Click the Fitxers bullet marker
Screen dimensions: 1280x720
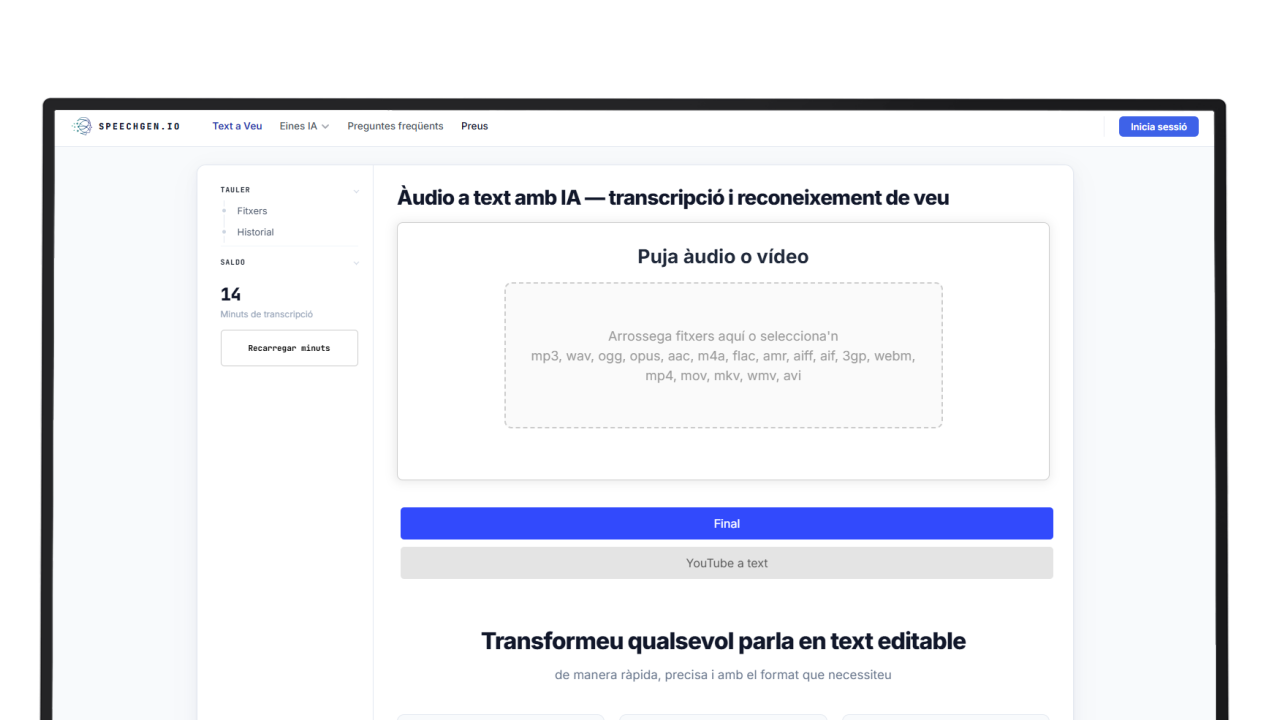(224, 211)
